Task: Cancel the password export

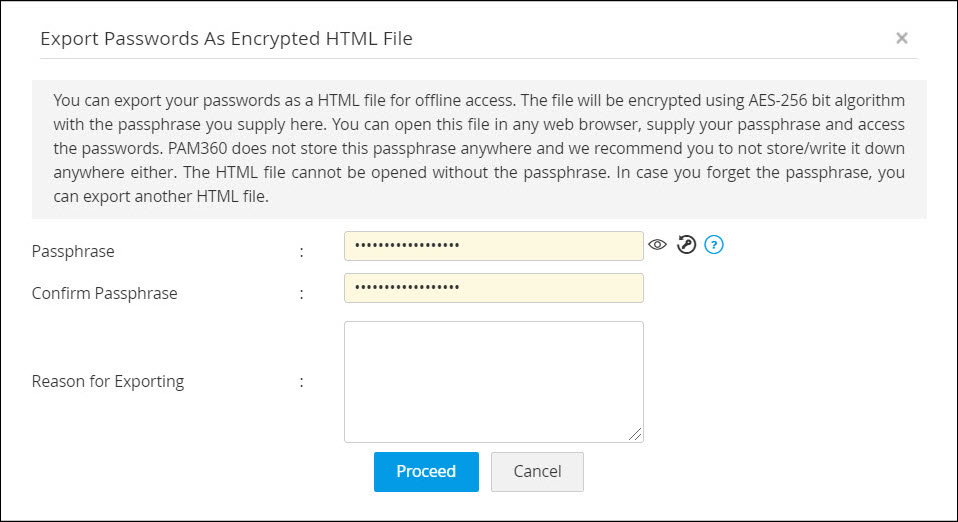Action: (537, 472)
